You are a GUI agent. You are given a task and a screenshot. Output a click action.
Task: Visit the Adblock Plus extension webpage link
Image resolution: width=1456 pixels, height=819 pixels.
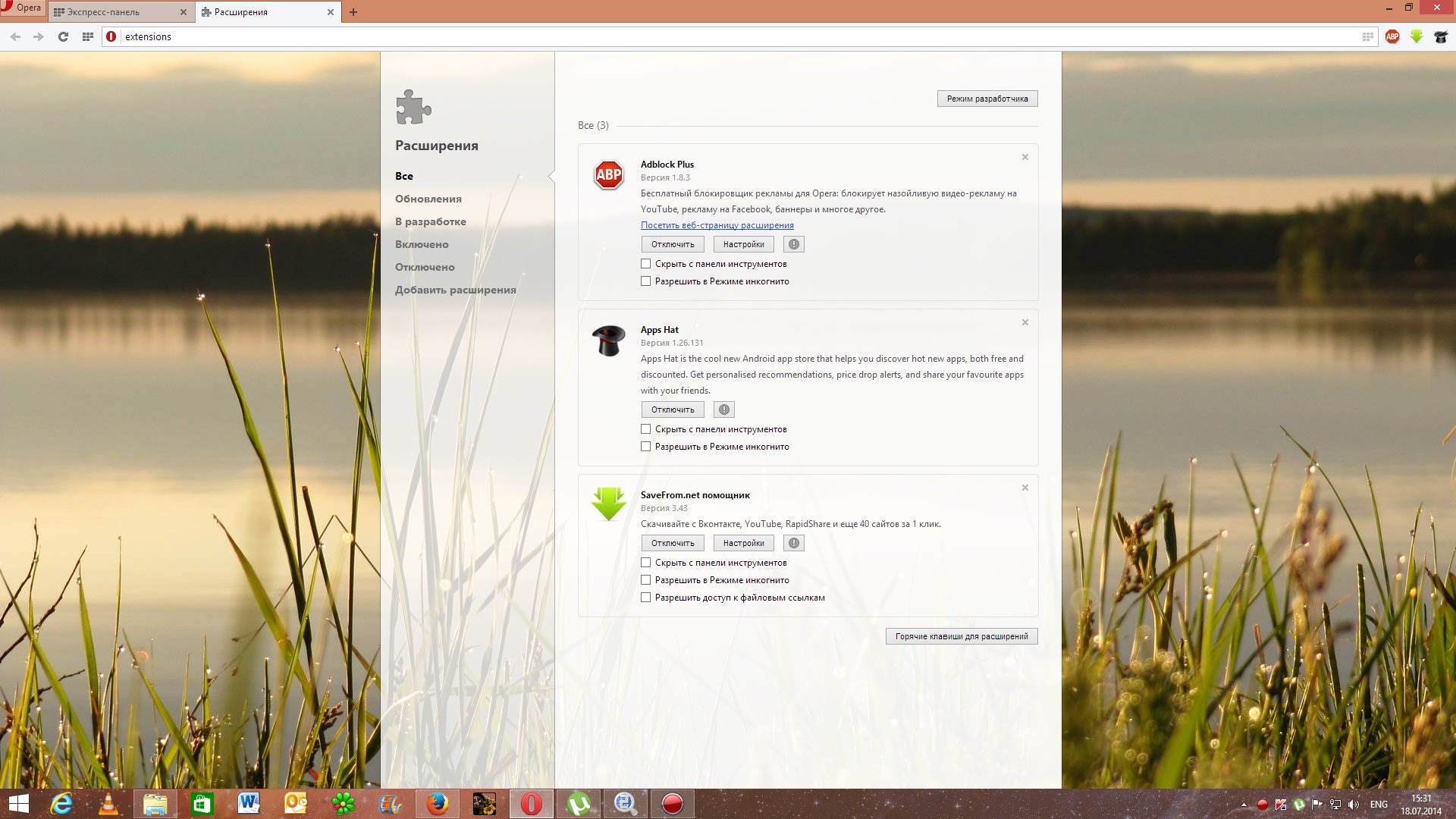click(717, 225)
